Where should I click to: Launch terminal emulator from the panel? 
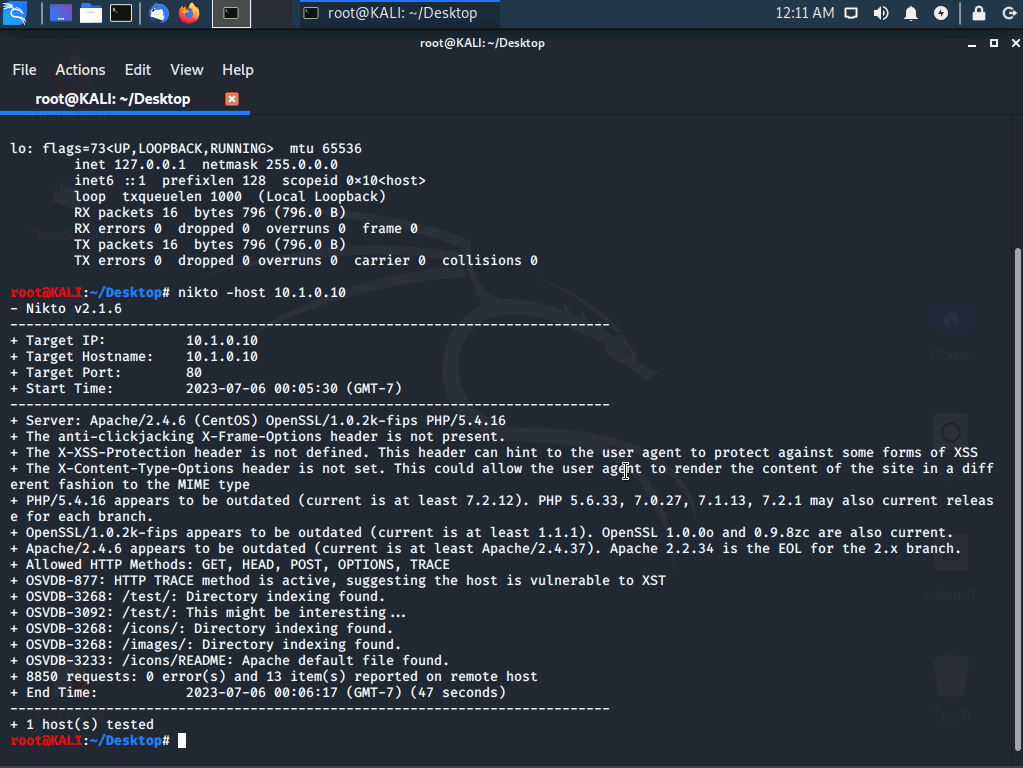point(121,13)
